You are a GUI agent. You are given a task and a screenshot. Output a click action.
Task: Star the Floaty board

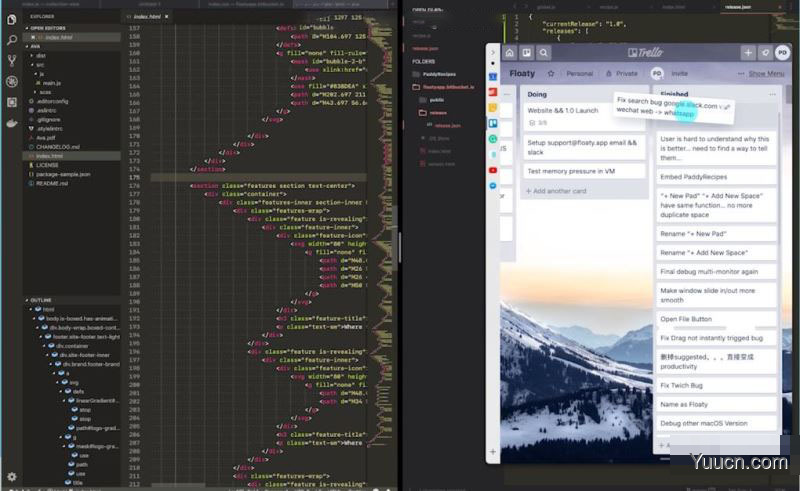click(553, 73)
